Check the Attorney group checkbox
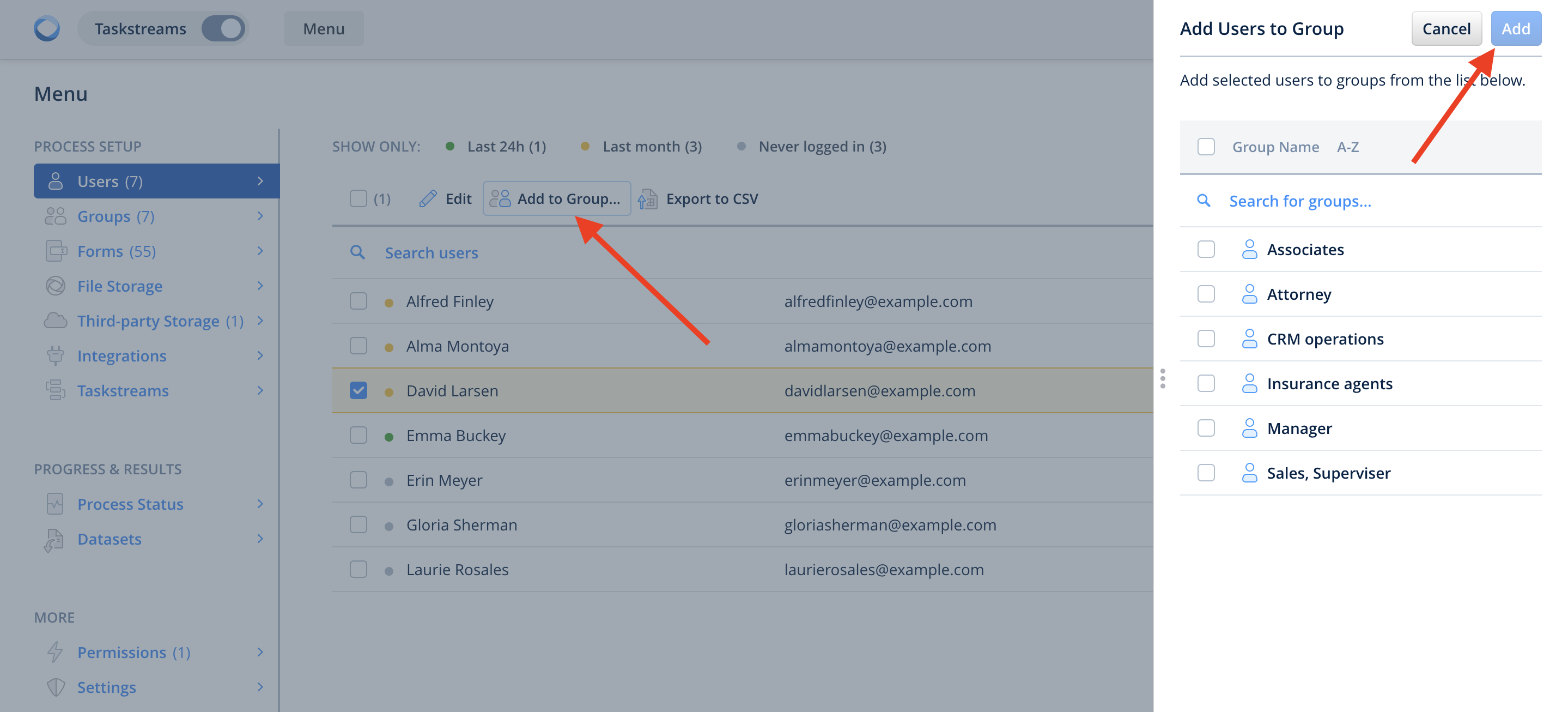 pos(1206,294)
